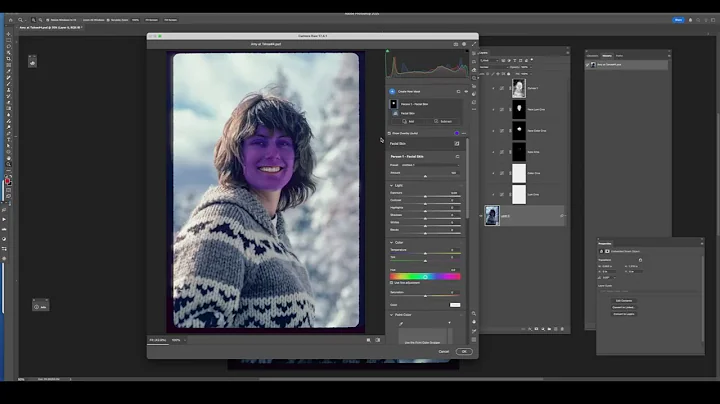Click the Subtract from mask button
This screenshot has width=720, height=404.
(x=443, y=122)
